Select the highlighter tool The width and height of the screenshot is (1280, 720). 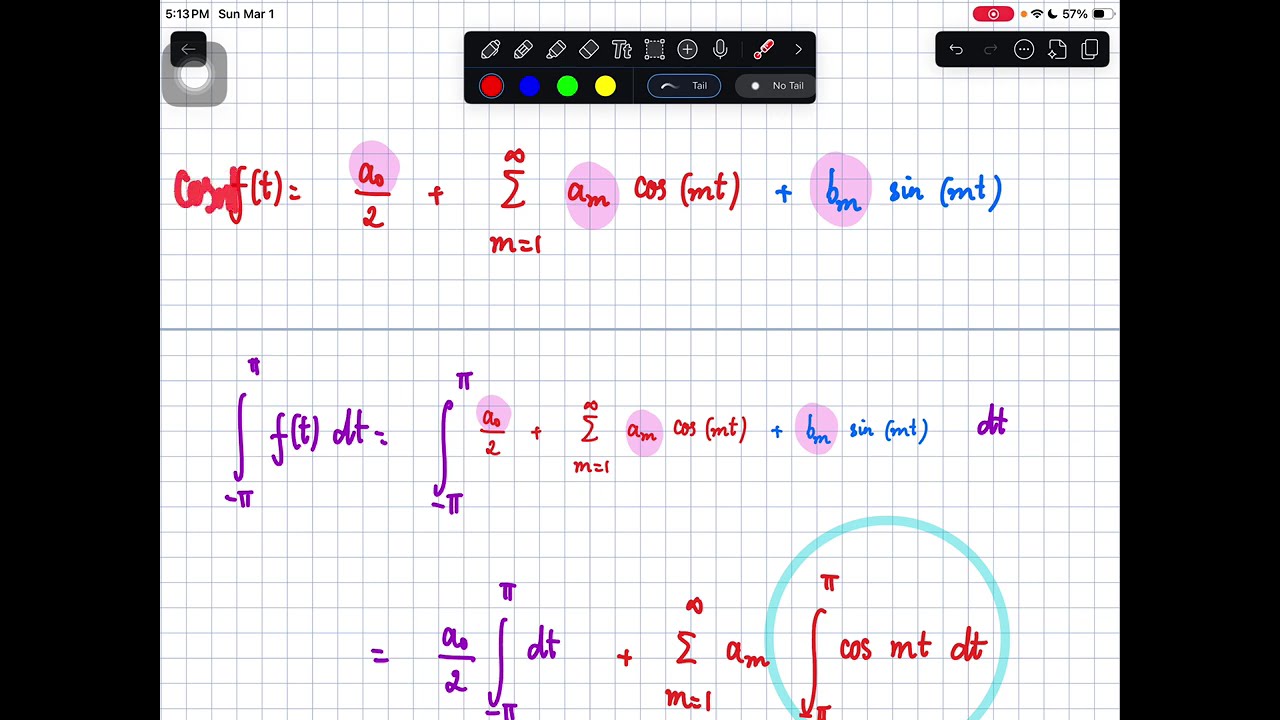click(x=556, y=50)
